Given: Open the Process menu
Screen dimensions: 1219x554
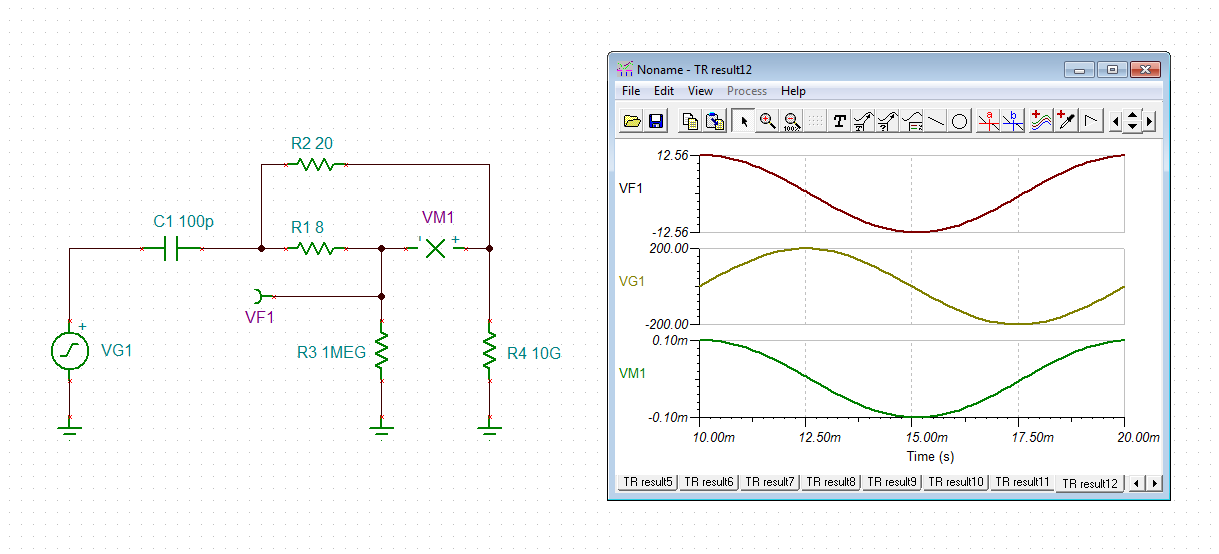Looking at the screenshot, I should [747, 91].
